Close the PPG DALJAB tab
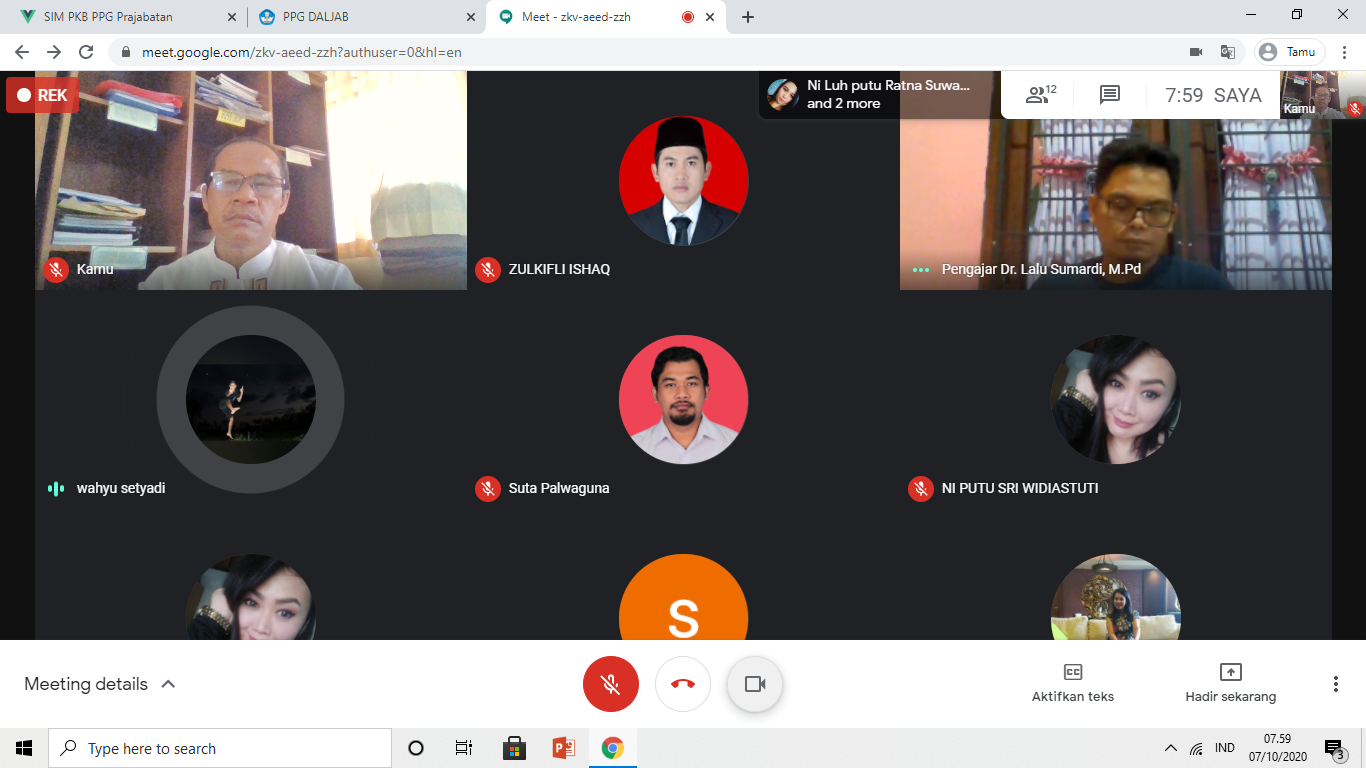Screen dimensions: 1366x768 (x=471, y=17)
